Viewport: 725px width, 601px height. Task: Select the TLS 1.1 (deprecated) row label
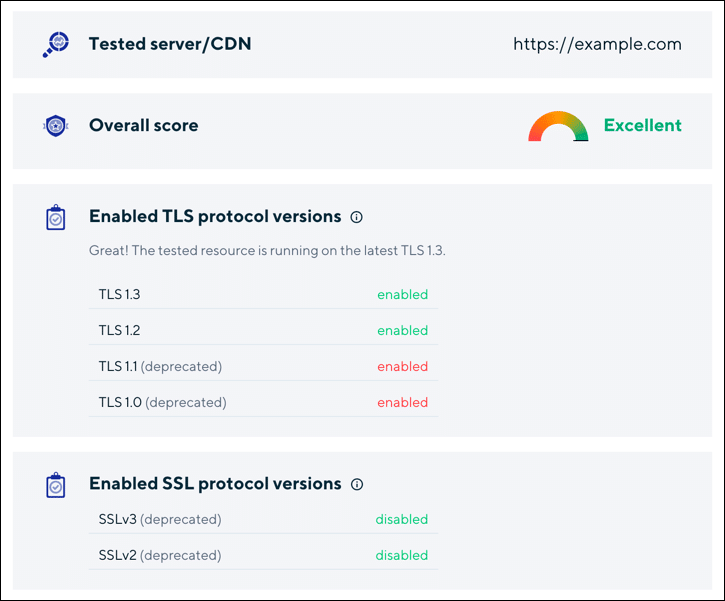tap(160, 367)
